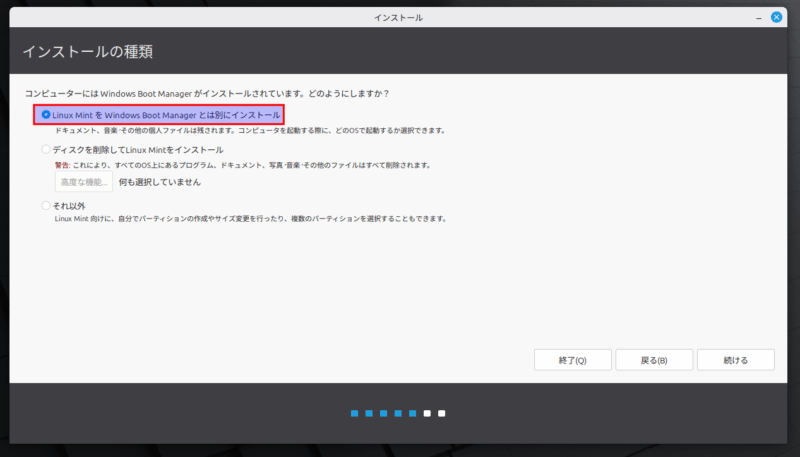Click the third blue progress dot
This screenshot has width=800, height=457.
coord(383,413)
